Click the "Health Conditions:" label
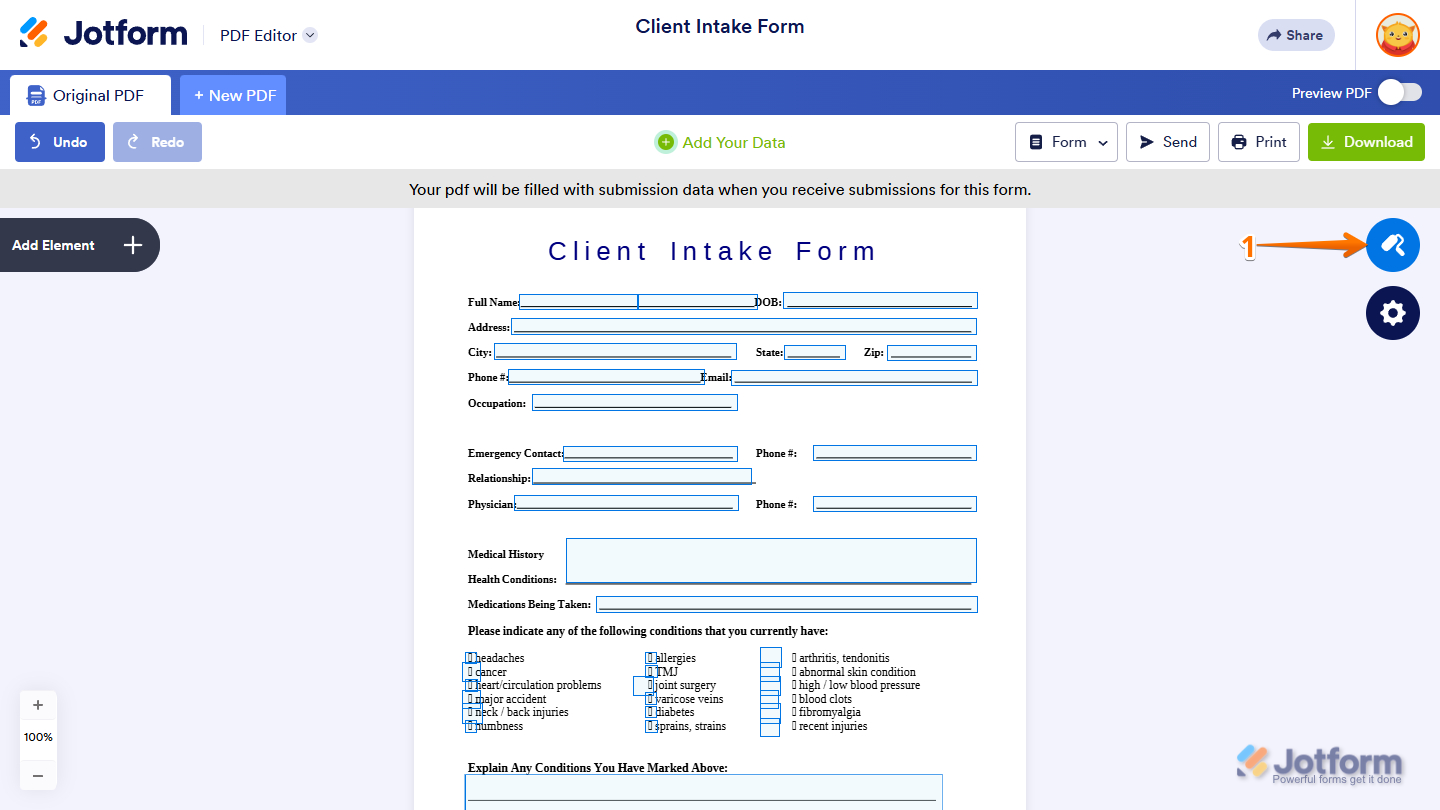 pos(512,579)
